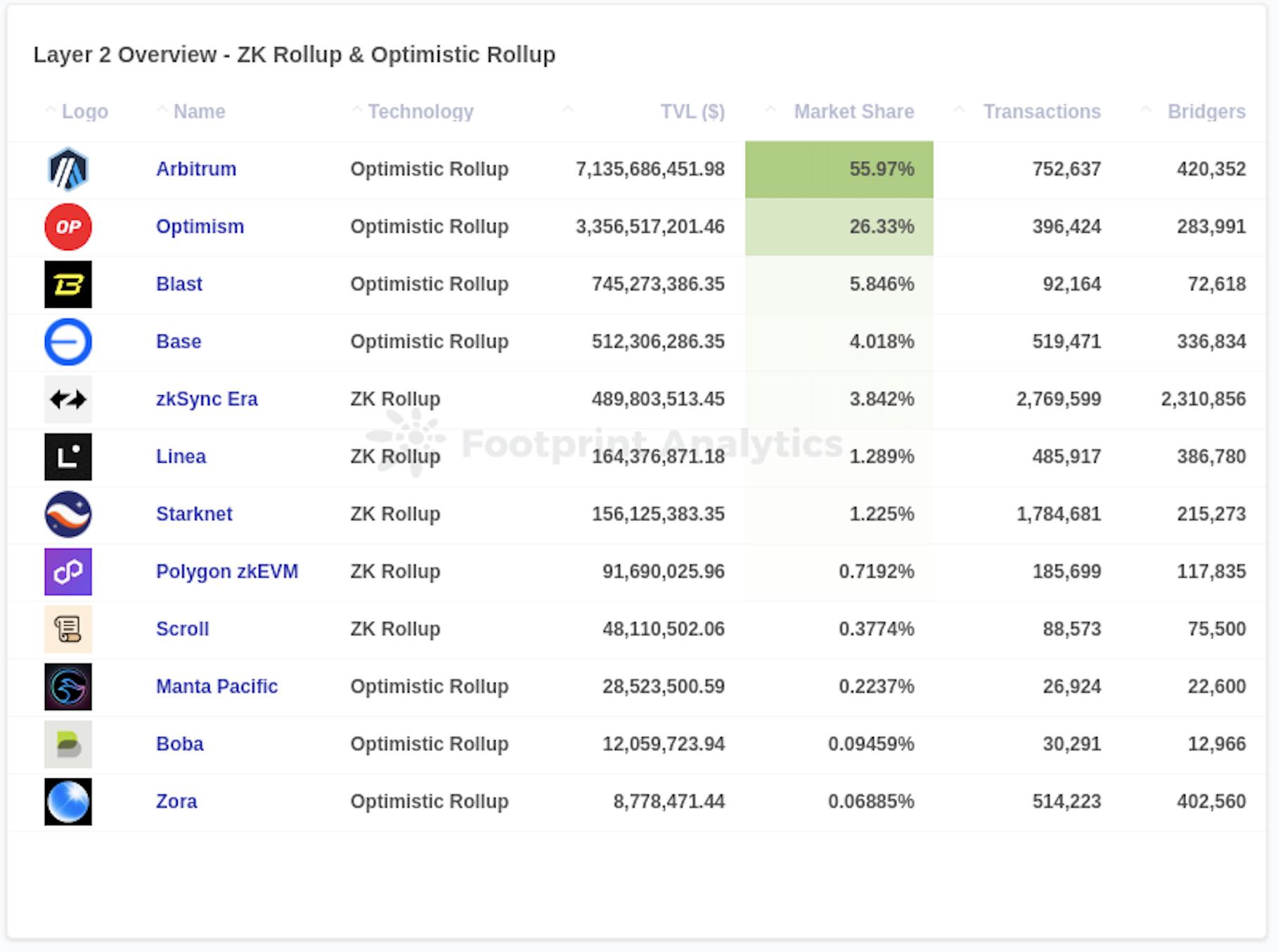Click the zkSync Era arrows logo
Screen dimensions: 1278x952
[x=67, y=399]
